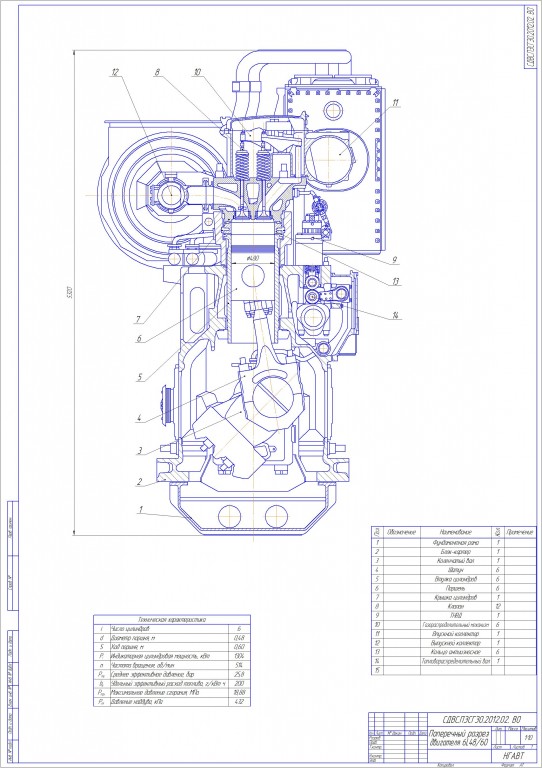Click the 'Частота вращения, об/мин' row label
542x768 pixels.
142,665
